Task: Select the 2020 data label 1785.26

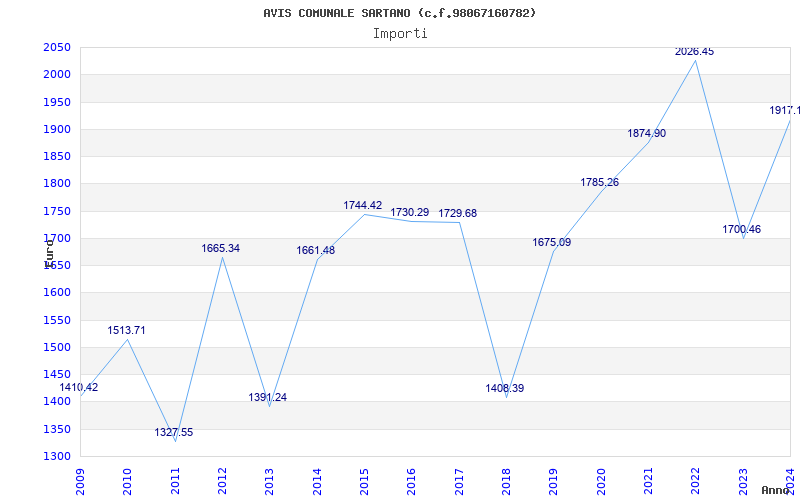Action: click(600, 182)
